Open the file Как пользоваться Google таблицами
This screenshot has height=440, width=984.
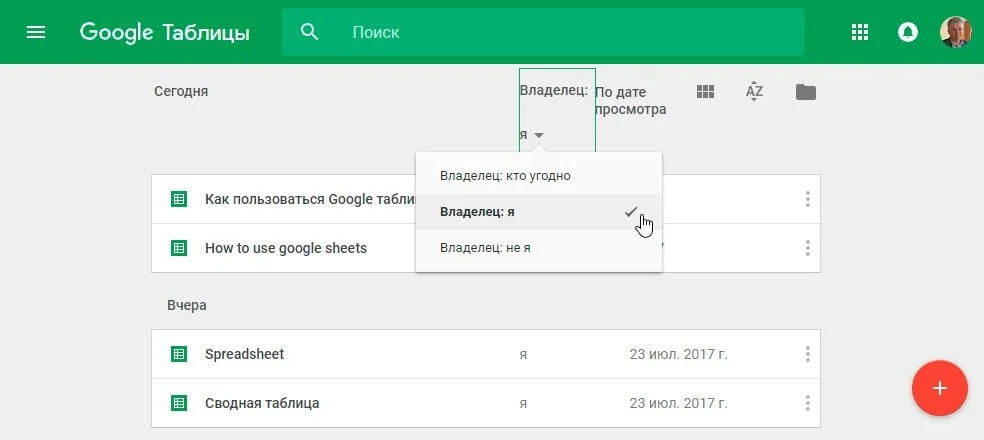(x=310, y=200)
